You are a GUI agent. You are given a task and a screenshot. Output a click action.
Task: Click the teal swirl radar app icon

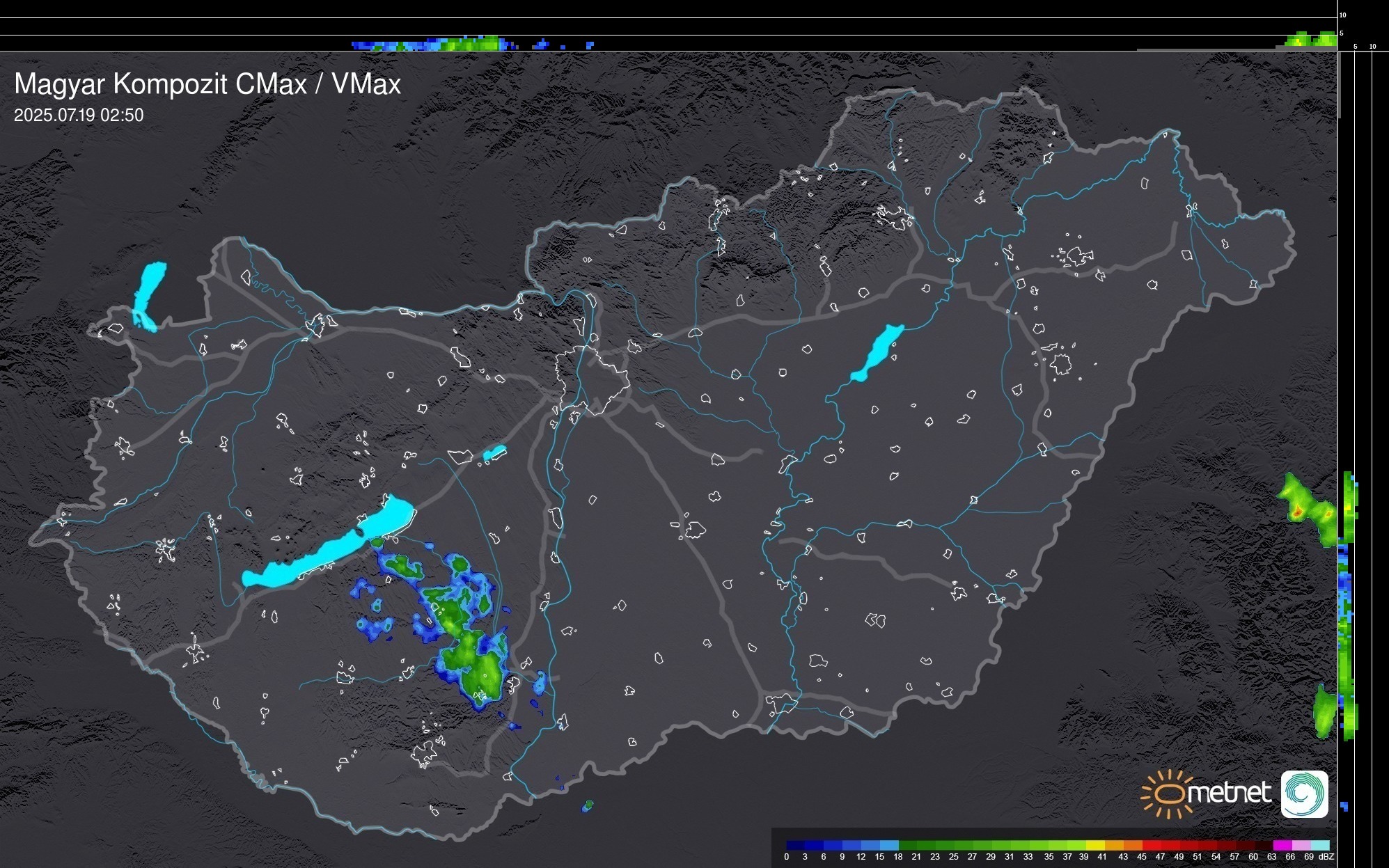(1304, 794)
